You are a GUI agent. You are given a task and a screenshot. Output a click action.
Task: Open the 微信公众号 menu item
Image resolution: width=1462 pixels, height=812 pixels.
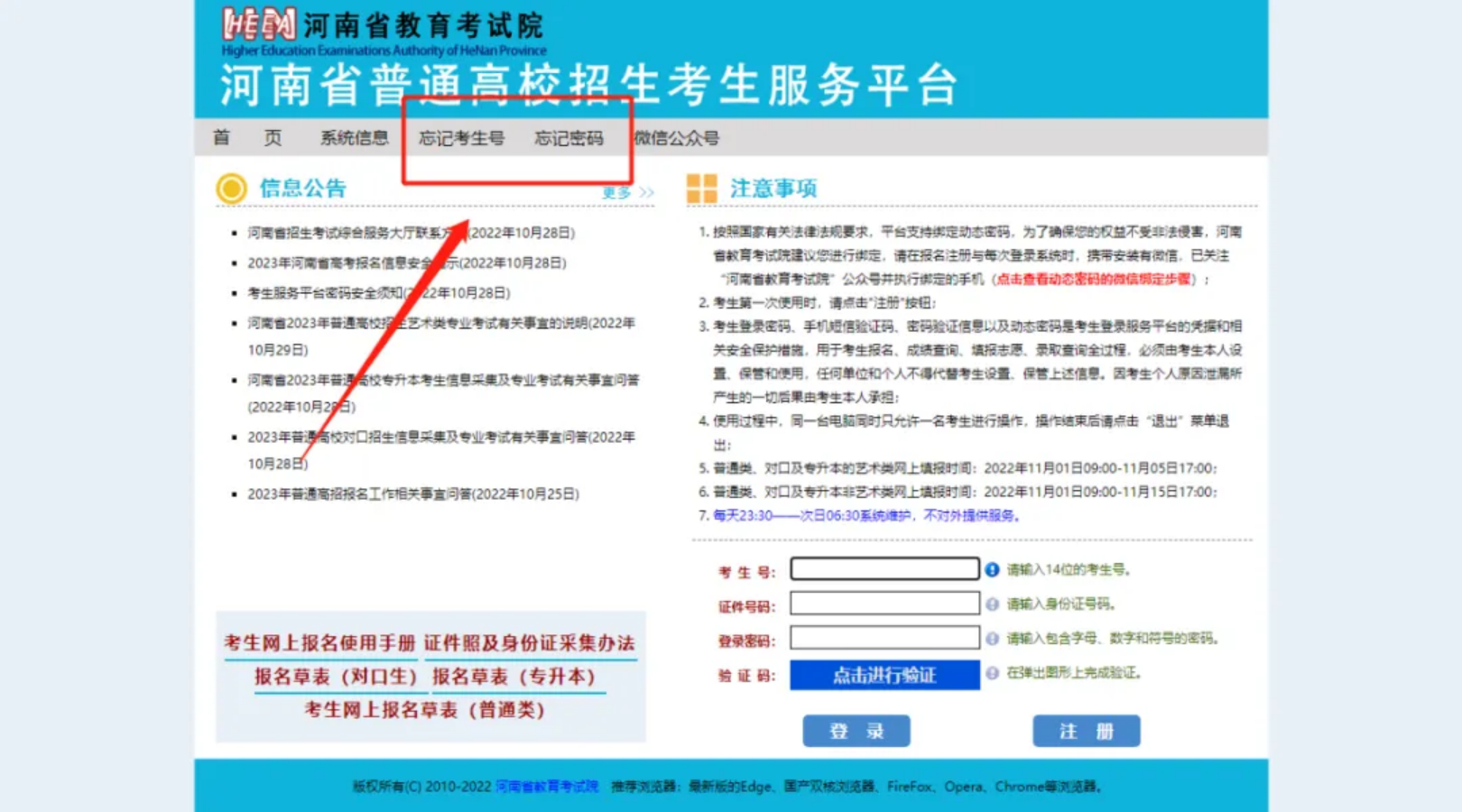click(x=676, y=137)
